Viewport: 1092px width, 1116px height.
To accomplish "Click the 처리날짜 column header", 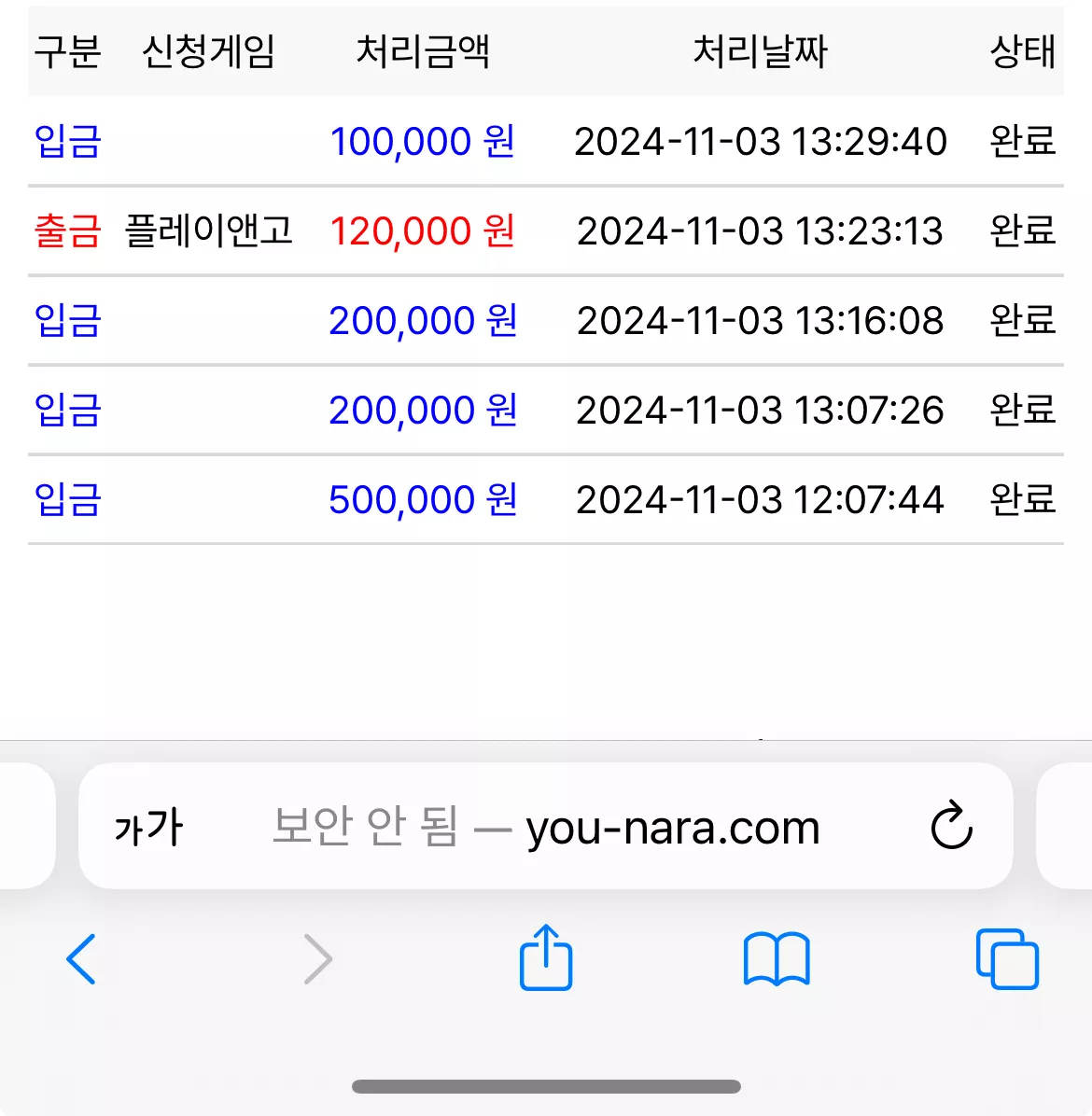I will pos(761,51).
